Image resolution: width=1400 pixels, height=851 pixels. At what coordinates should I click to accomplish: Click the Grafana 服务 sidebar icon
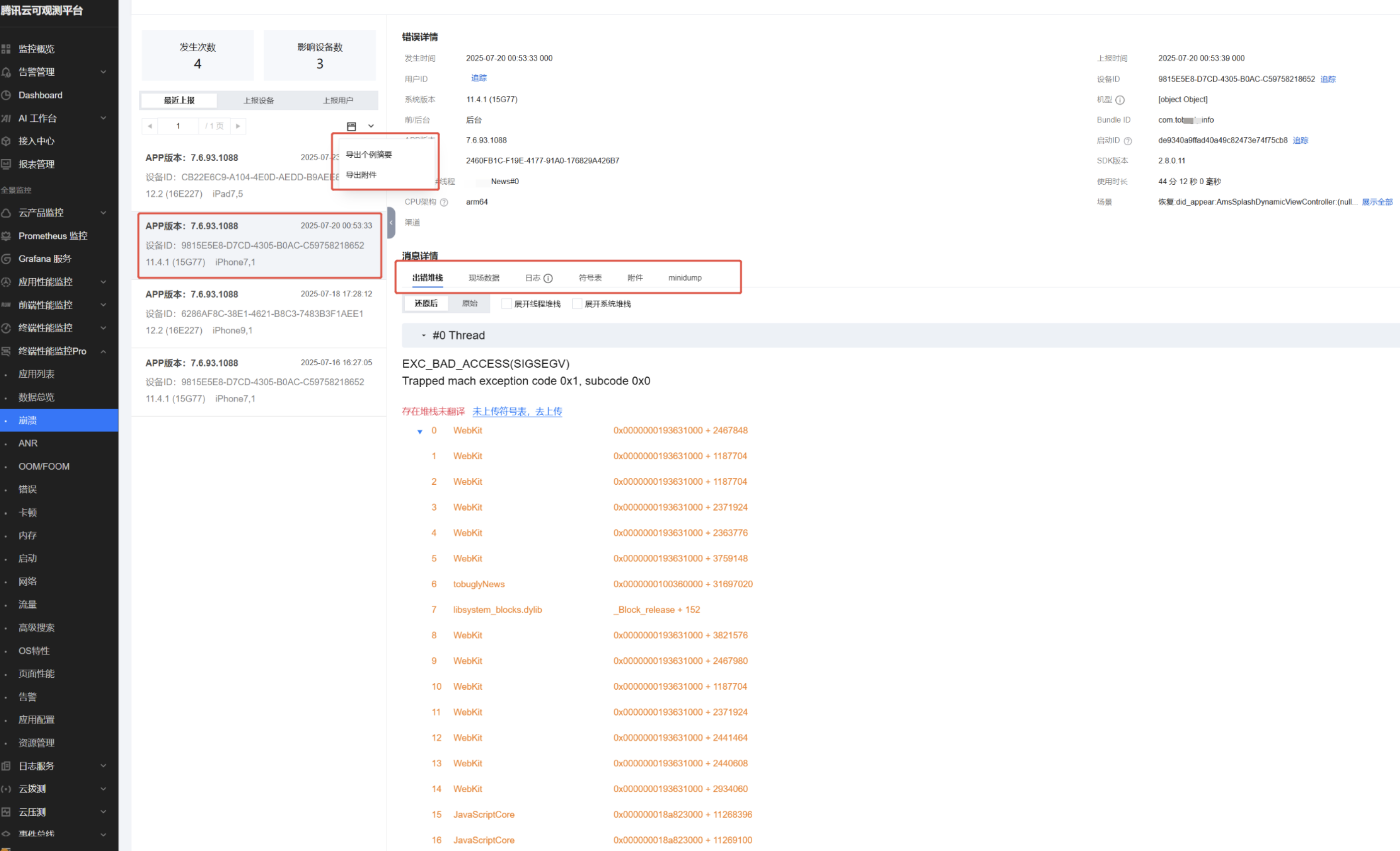click(x=6, y=259)
